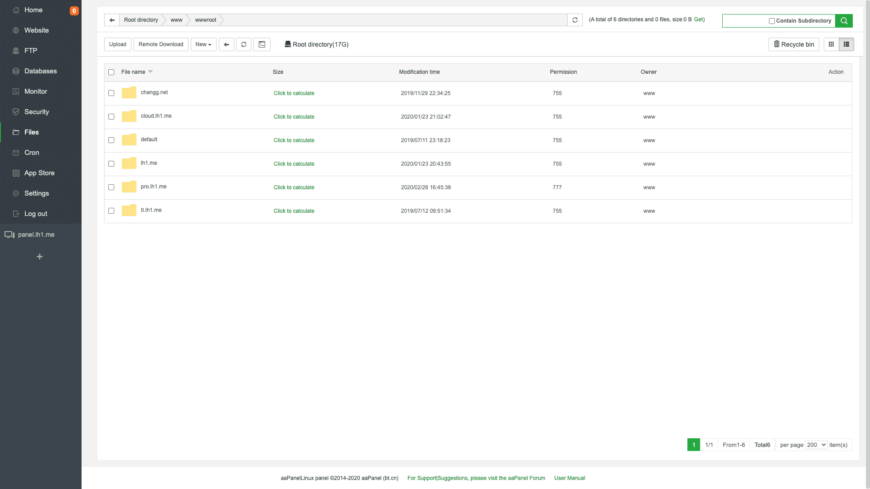Click the back arrow left of Root directory

click(x=112, y=20)
